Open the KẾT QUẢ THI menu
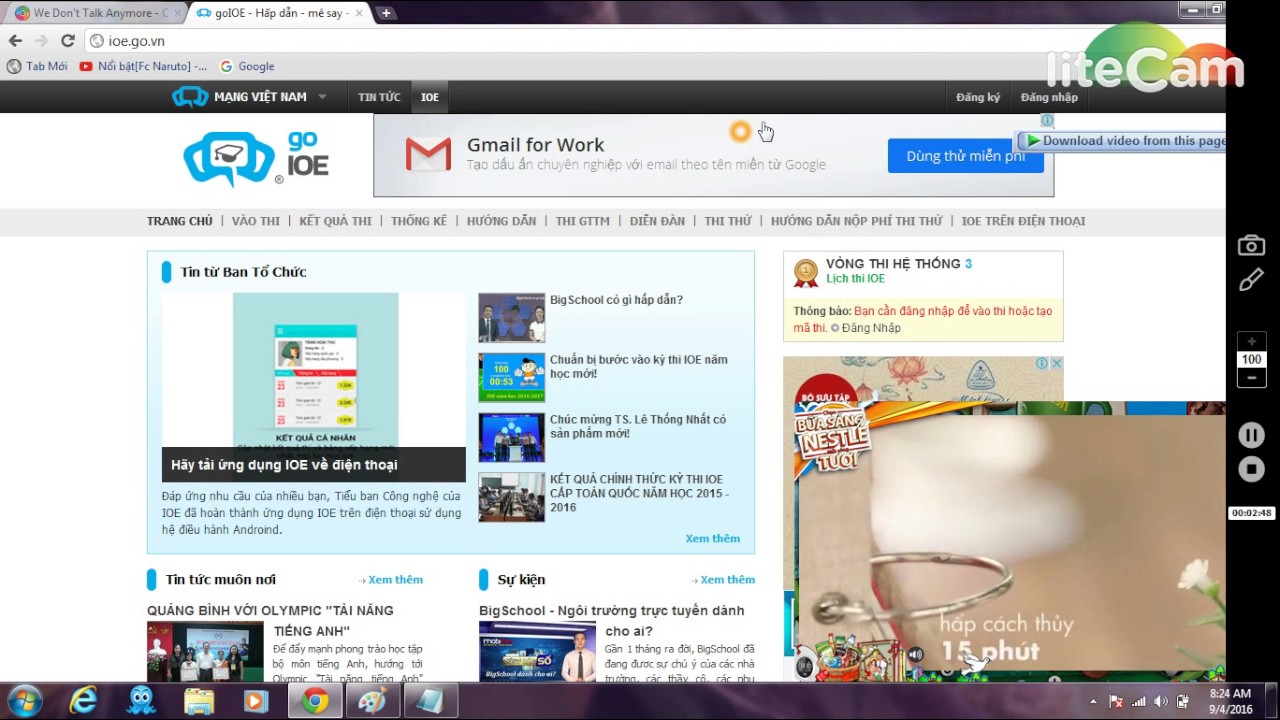Screen dimensions: 1280x720 pos(335,221)
